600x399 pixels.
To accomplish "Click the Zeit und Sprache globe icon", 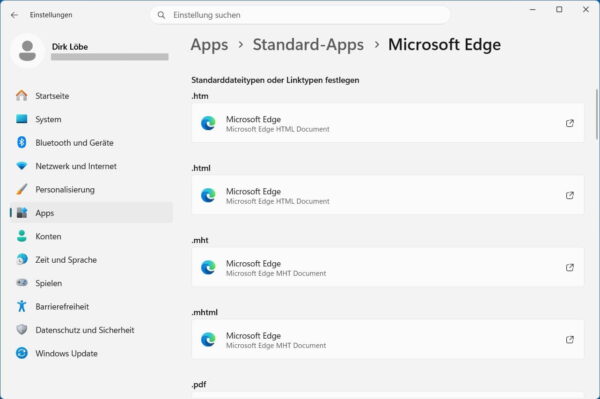I will click(22, 259).
